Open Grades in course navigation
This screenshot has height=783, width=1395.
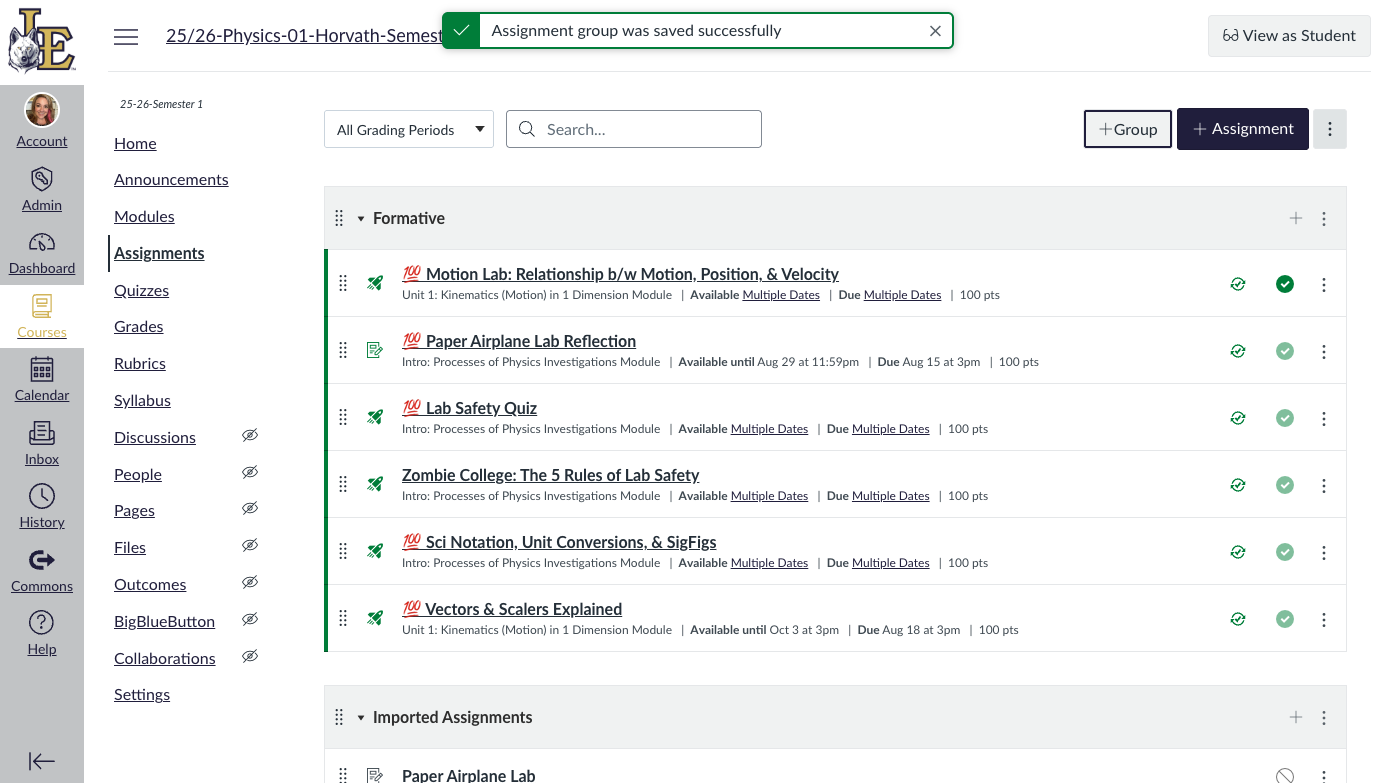pyautogui.click(x=138, y=326)
